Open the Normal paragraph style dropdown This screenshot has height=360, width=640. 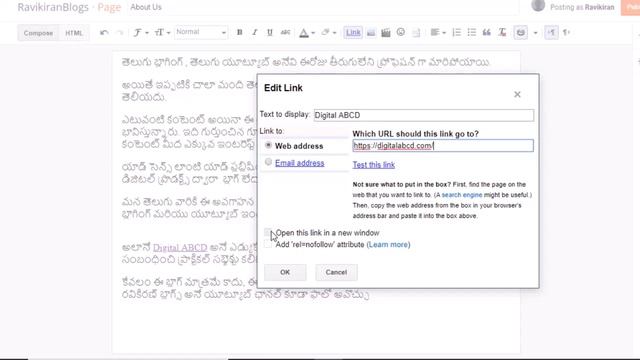click(x=201, y=32)
